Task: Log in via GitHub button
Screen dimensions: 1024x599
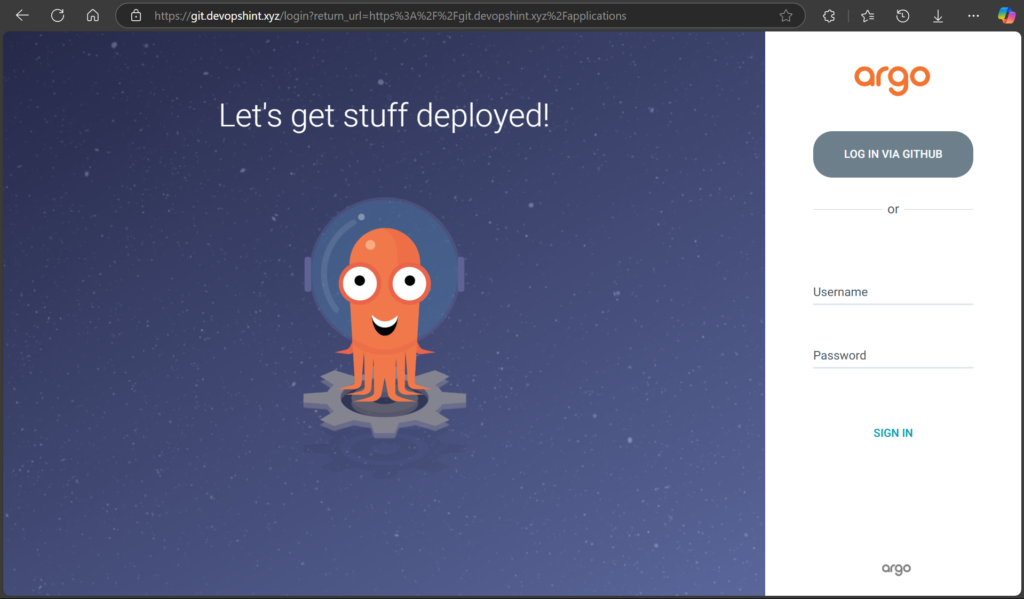Action: point(893,154)
